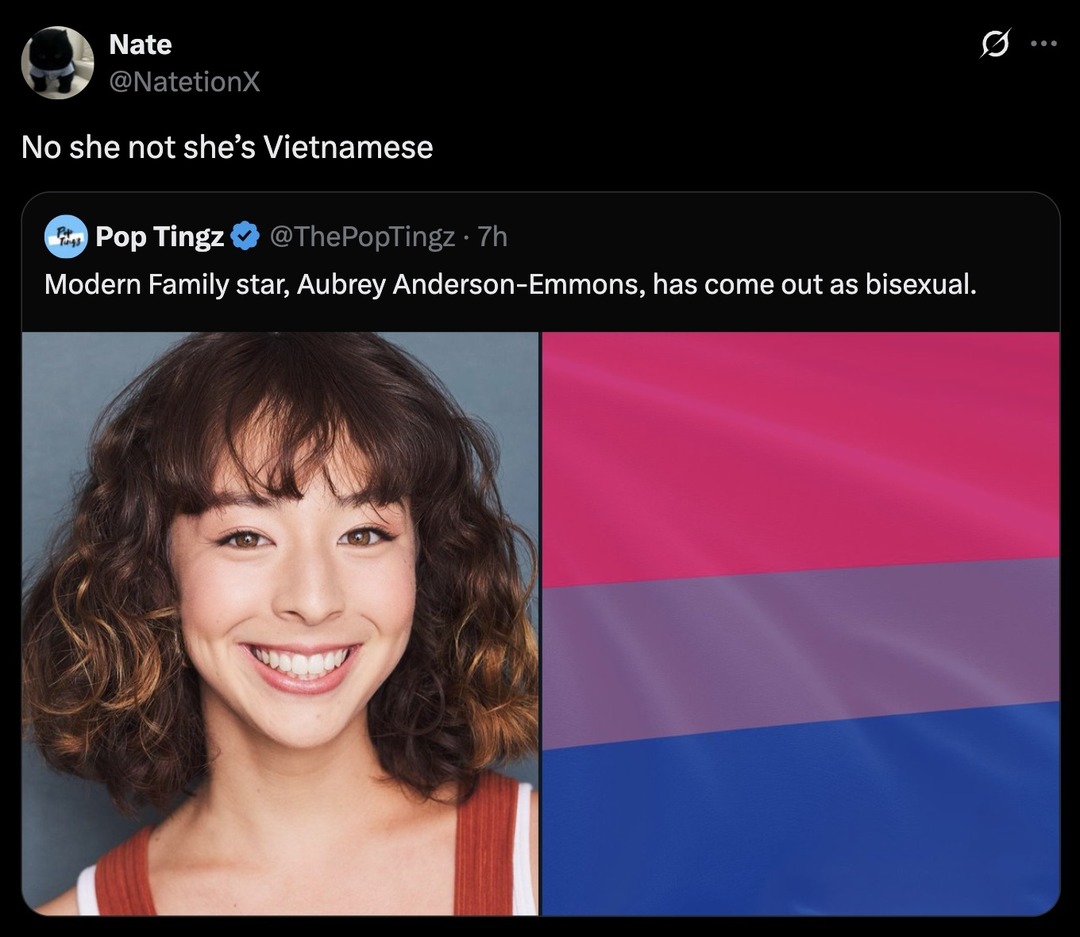Click the Pop Tingz account name
This screenshot has height=937, width=1080.
[160, 237]
